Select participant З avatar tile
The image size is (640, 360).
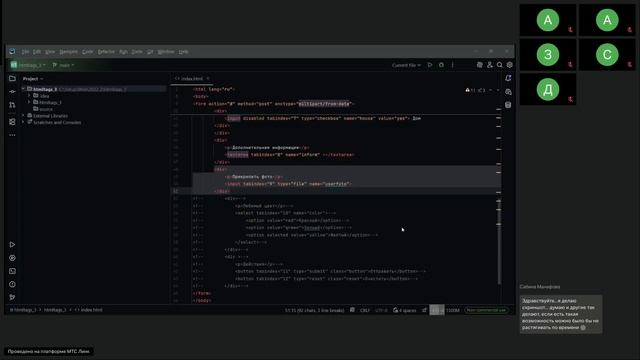[548, 54]
